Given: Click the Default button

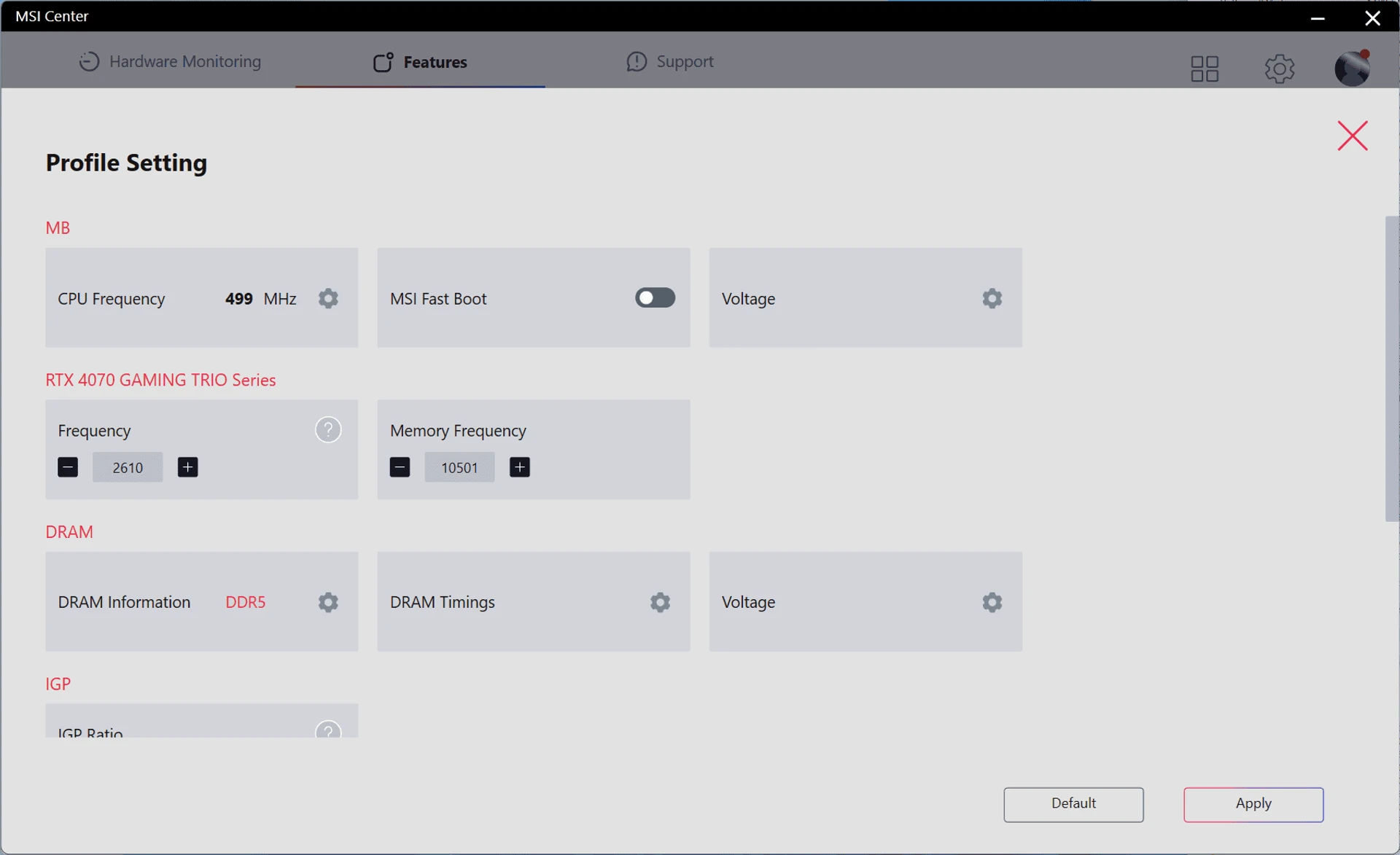Looking at the screenshot, I should click(x=1073, y=804).
